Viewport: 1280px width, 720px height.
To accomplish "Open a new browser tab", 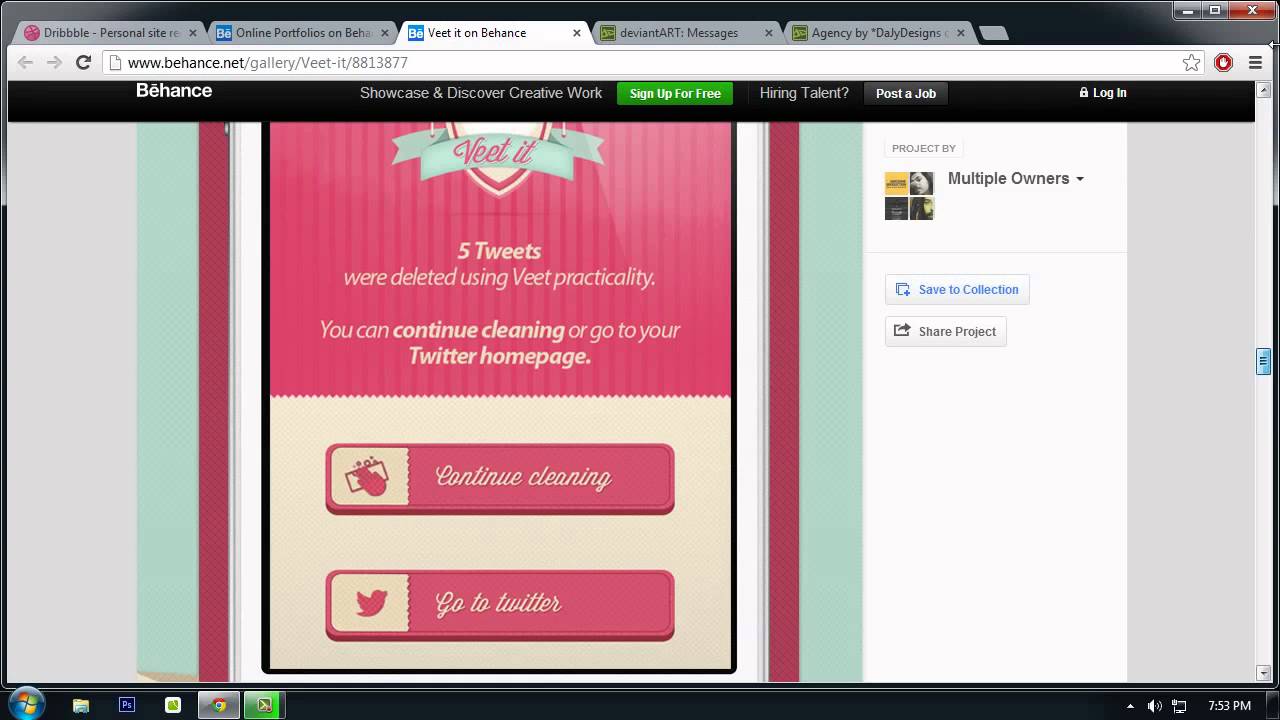I will pyautogui.click(x=993, y=33).
